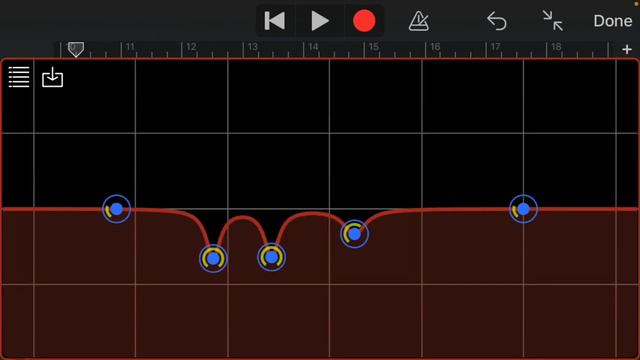Select the leftmost EQ band point

(x=116, y=209)
